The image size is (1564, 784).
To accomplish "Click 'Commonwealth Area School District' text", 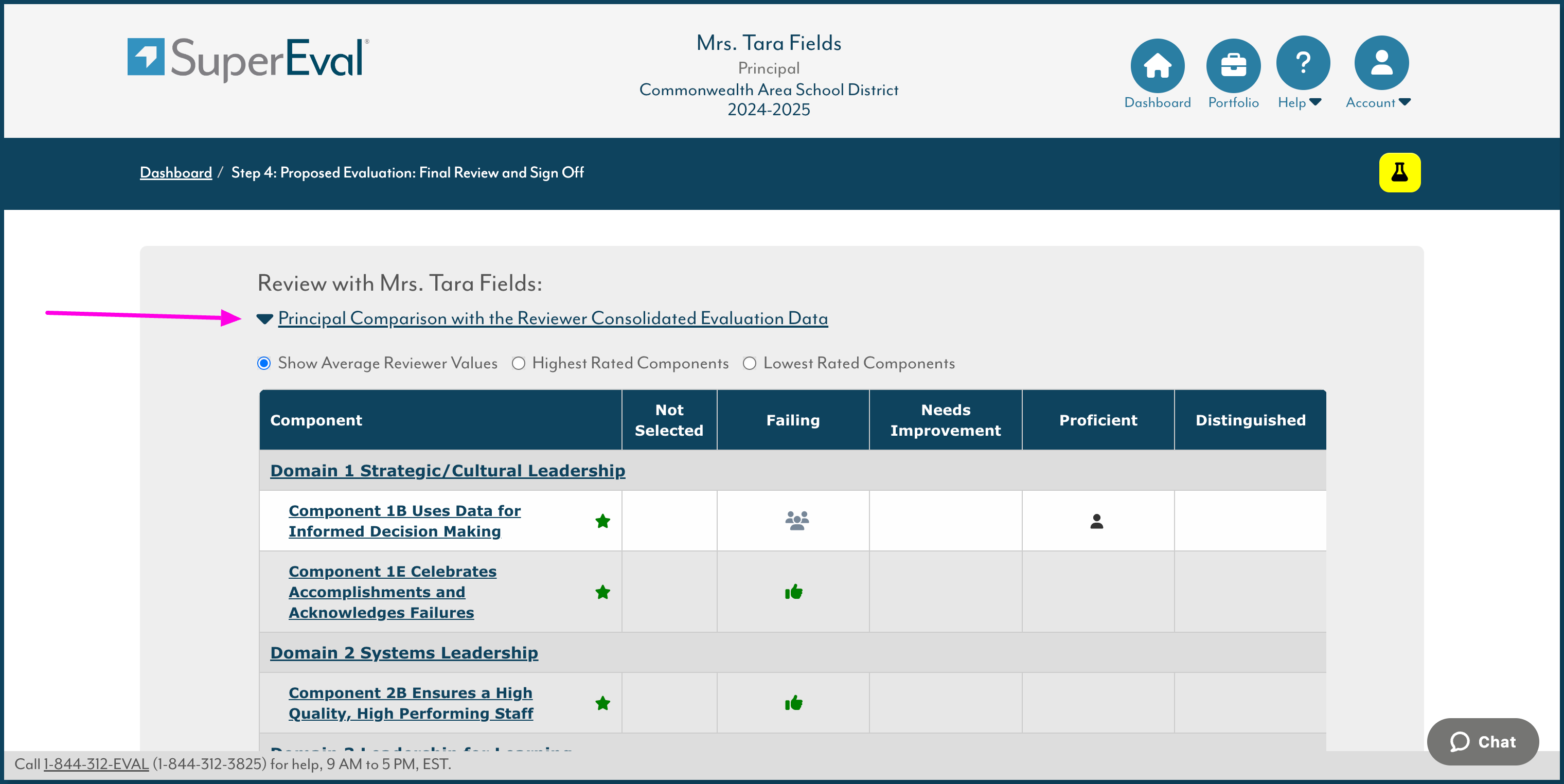I will point(769,90).
